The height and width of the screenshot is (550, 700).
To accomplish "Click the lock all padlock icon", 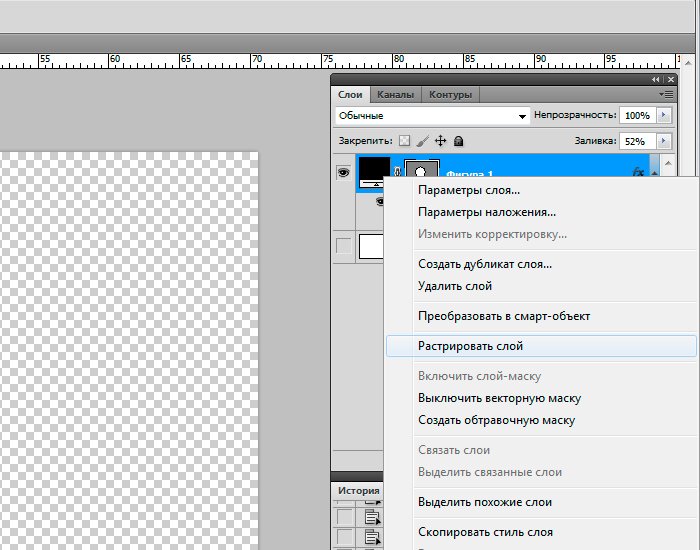I will coord(458,142).
